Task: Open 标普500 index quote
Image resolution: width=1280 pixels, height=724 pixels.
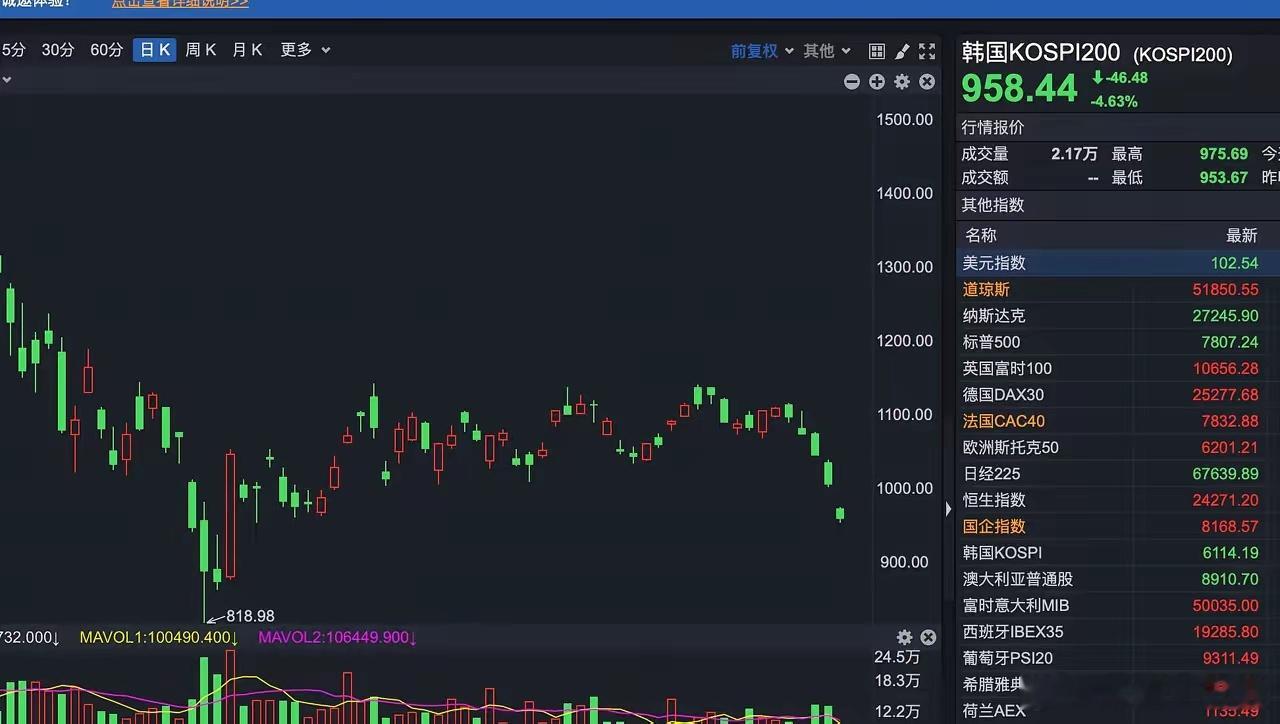Action: pyautogui.click(x=1118, y=342)
